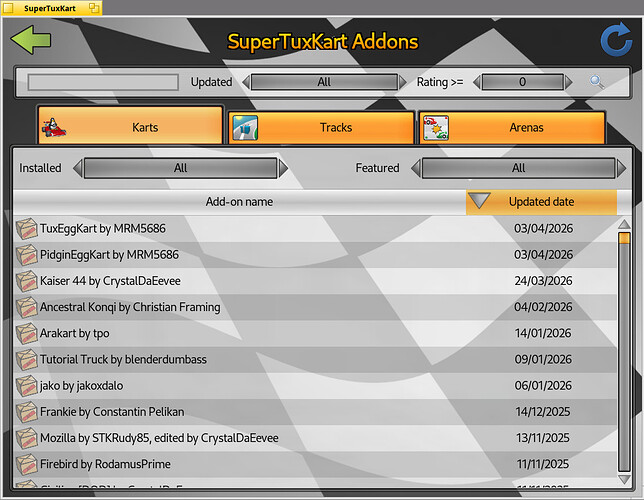Viewport: 644px width, 500px height.
Task: Click the scrollbar up arrow
Action: [624, 224]
